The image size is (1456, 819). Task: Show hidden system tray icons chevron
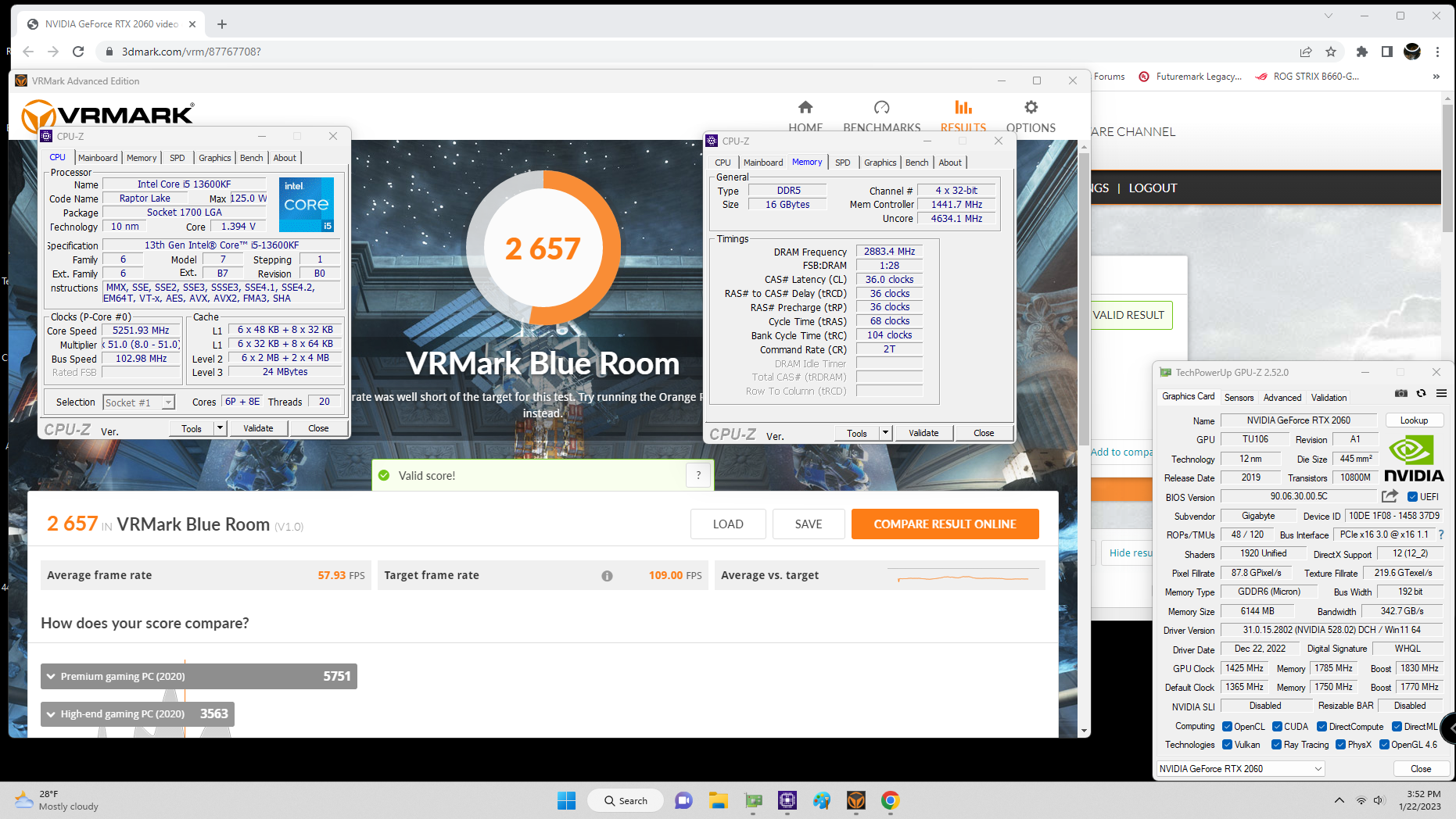pyautogui.click(x=1339, y=800)
